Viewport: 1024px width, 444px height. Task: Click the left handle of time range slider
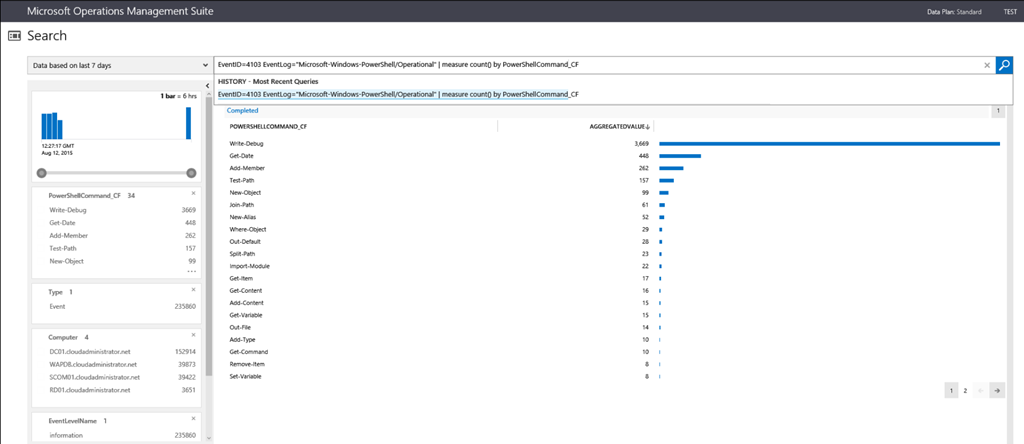(x=42, y=172)
